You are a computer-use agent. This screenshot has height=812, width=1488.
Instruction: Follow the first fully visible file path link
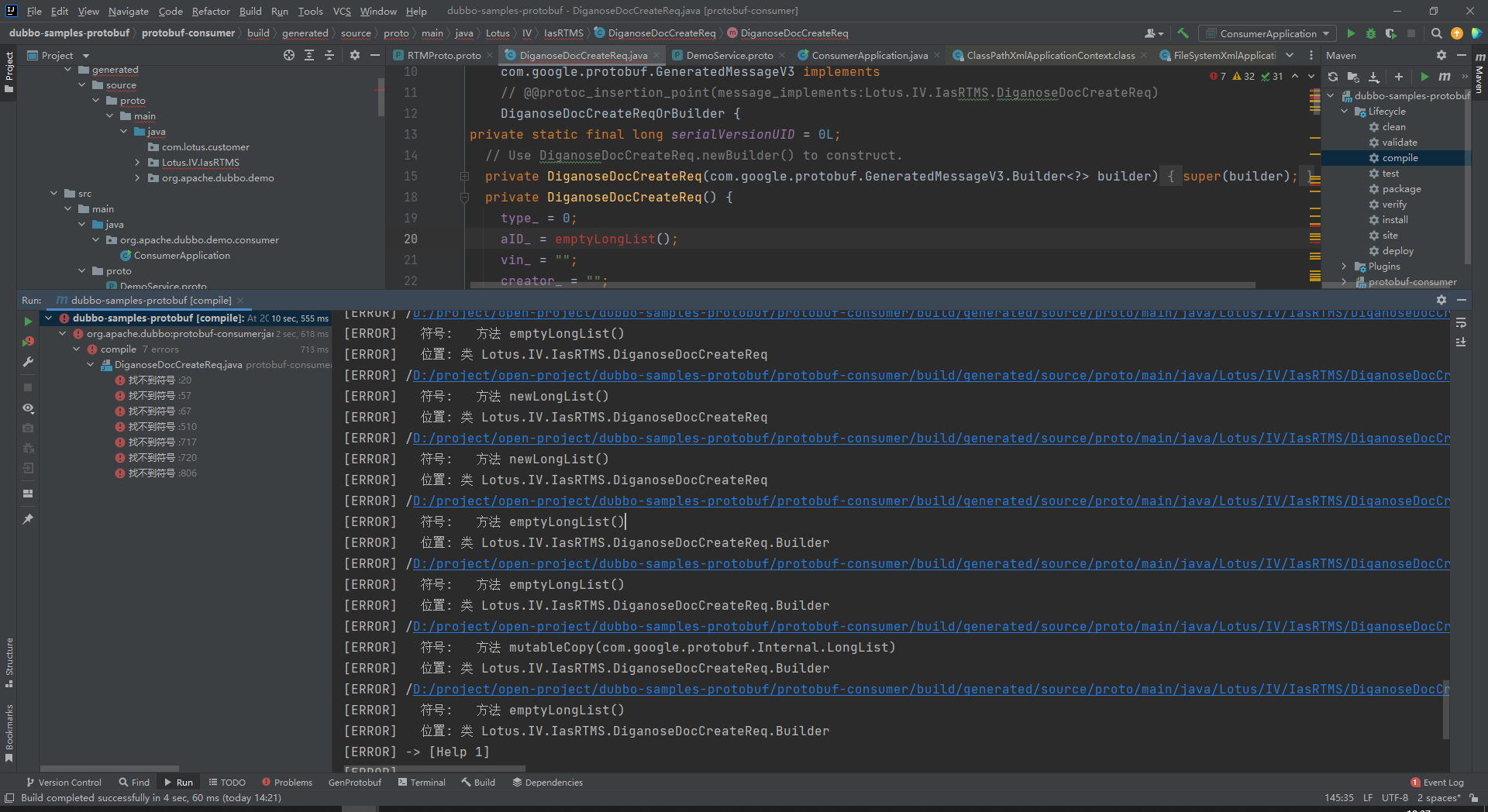931,376
